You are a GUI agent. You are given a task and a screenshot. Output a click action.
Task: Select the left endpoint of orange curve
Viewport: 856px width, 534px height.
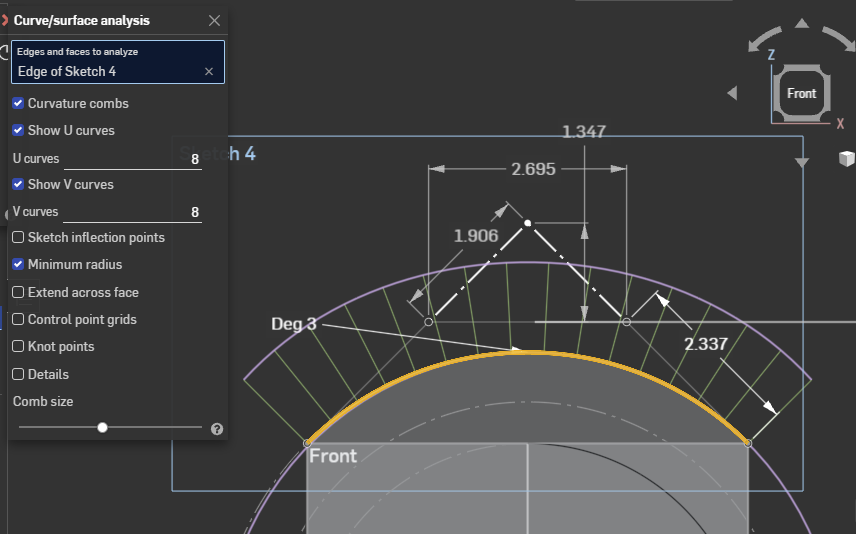click(x=307, y=443)
